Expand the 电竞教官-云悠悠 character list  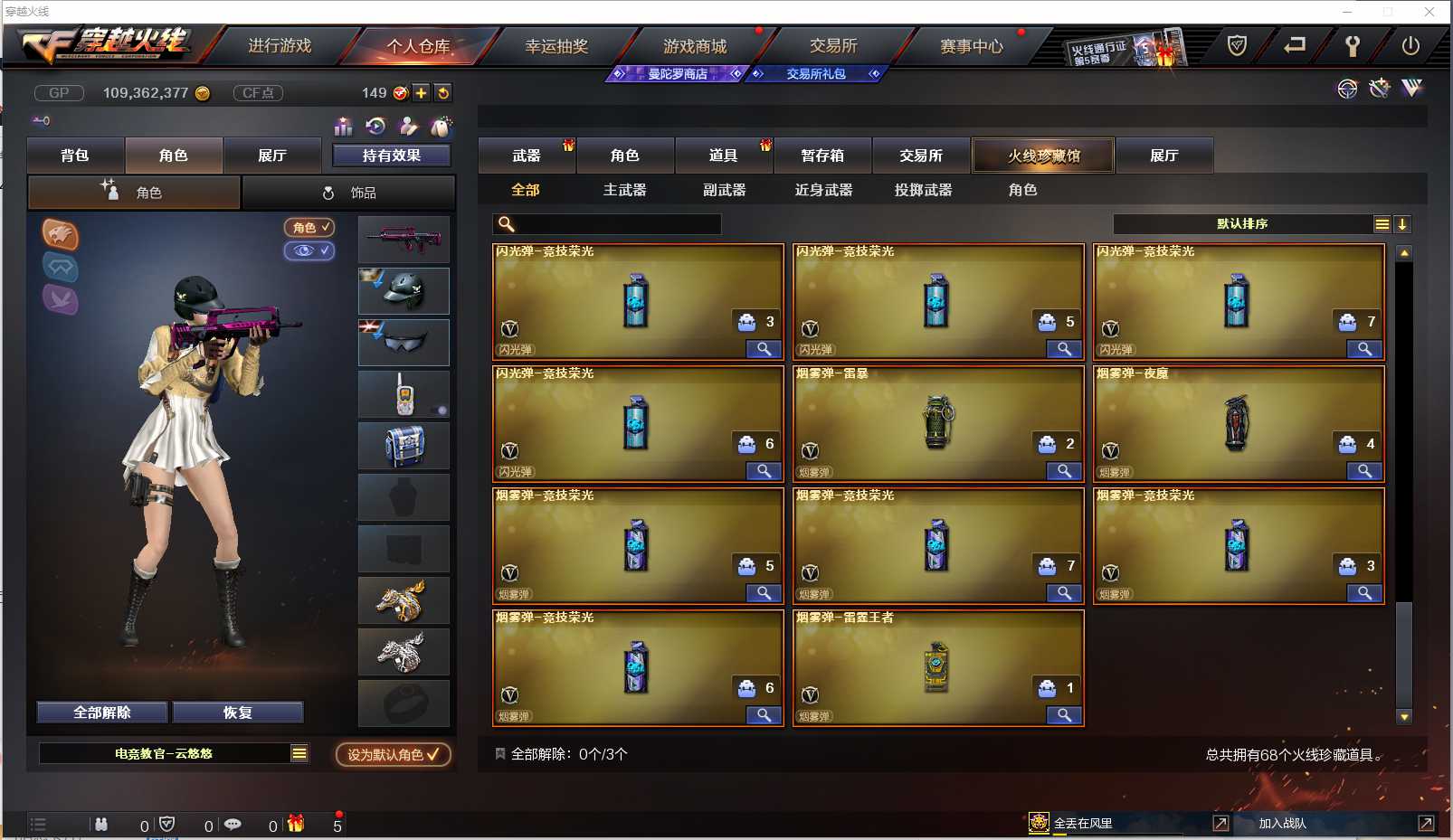coord(299,753)
